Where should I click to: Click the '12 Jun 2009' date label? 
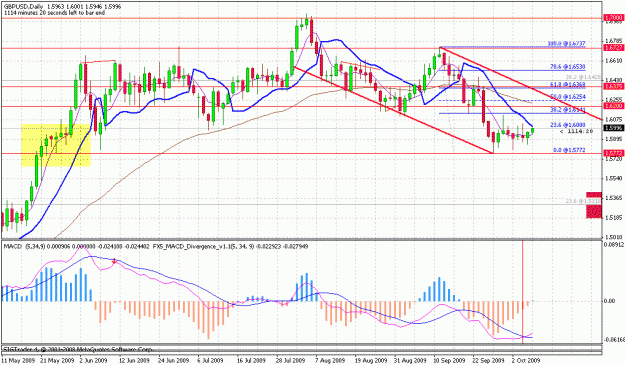coord(134,360)
